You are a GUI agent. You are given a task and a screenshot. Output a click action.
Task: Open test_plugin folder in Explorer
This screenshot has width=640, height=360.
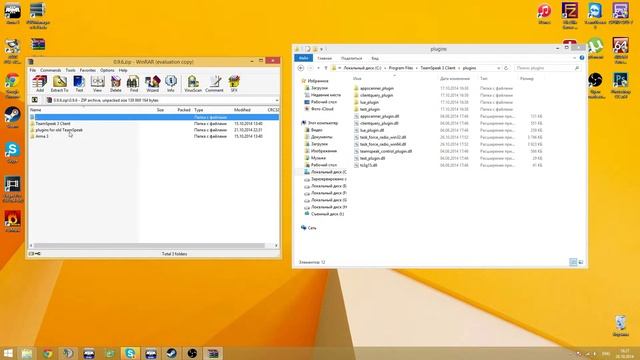point(370,109)
